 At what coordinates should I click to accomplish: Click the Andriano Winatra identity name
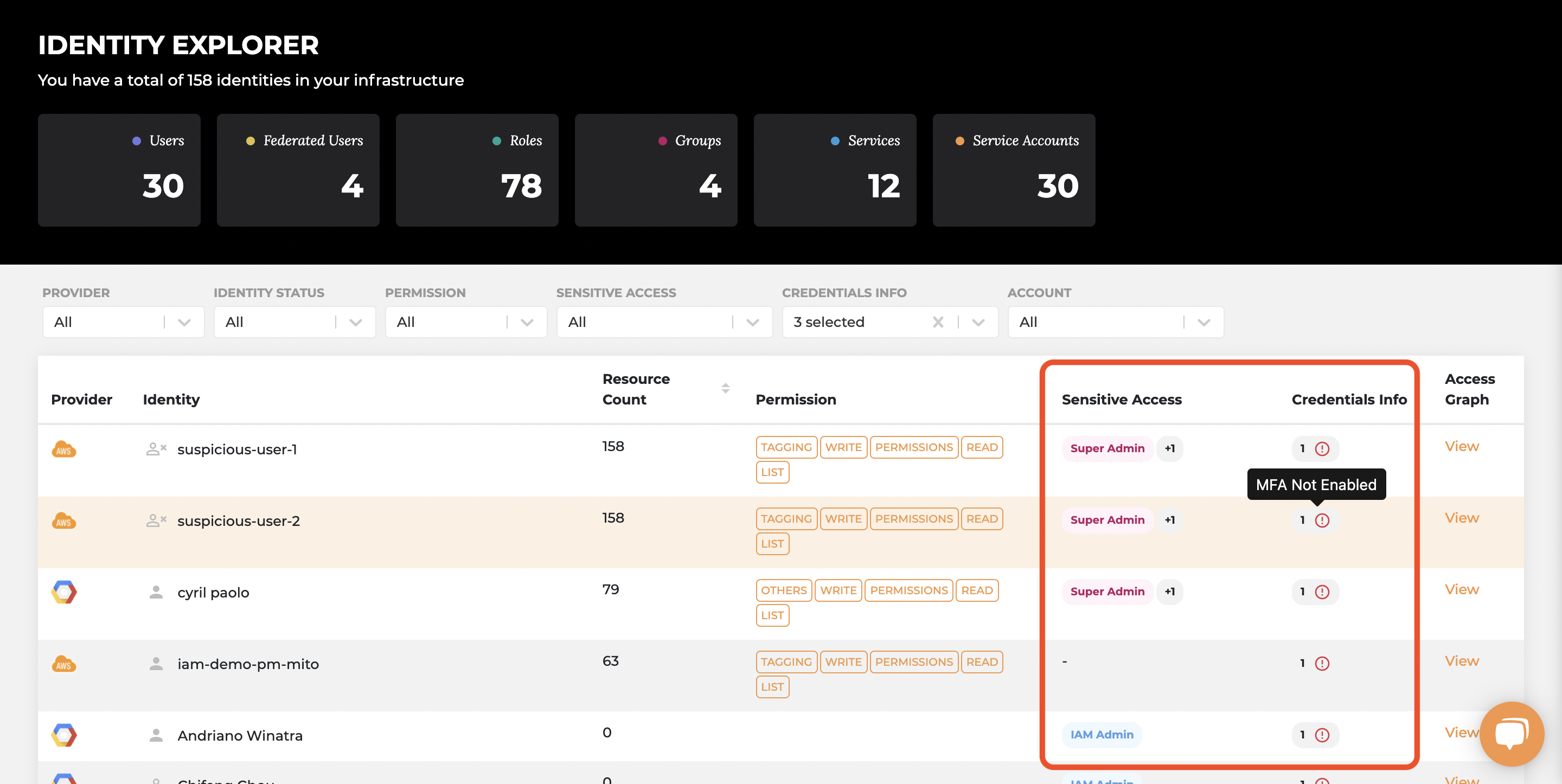240,736
